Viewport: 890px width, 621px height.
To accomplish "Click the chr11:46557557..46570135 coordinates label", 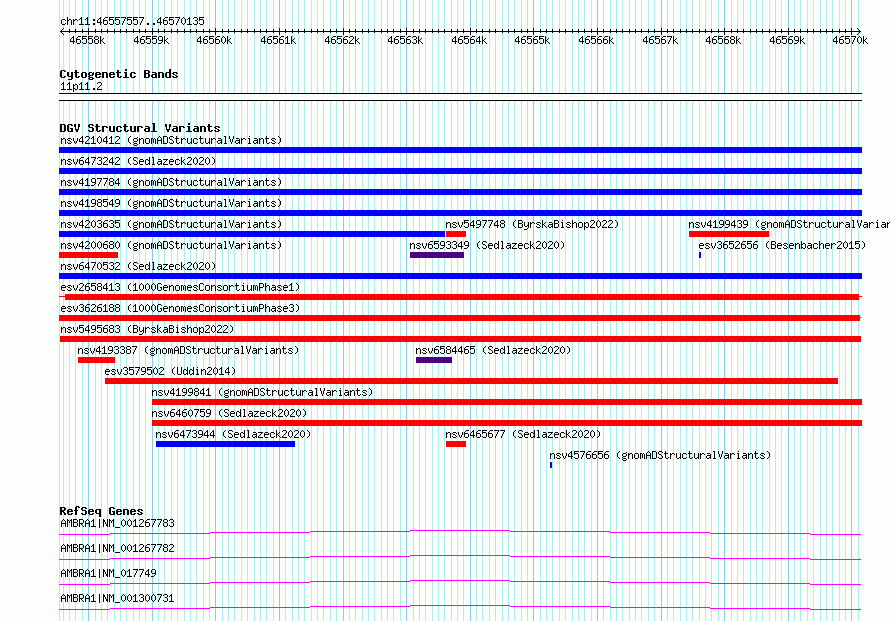I will point(132,21).
